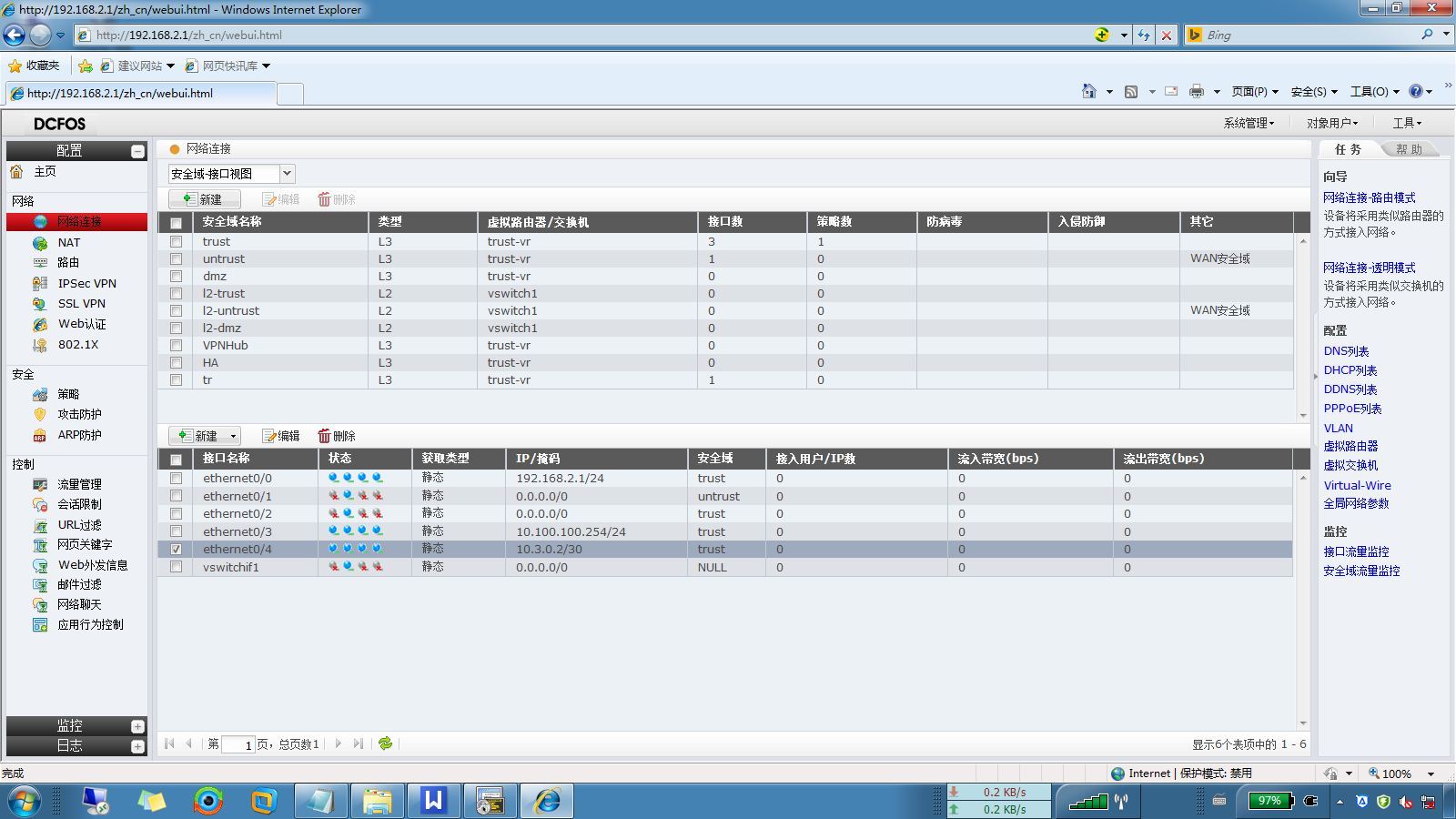Open IPSec VPN configuration
Viewport: 1456px width, 819px height.
[x=86, y=284]
